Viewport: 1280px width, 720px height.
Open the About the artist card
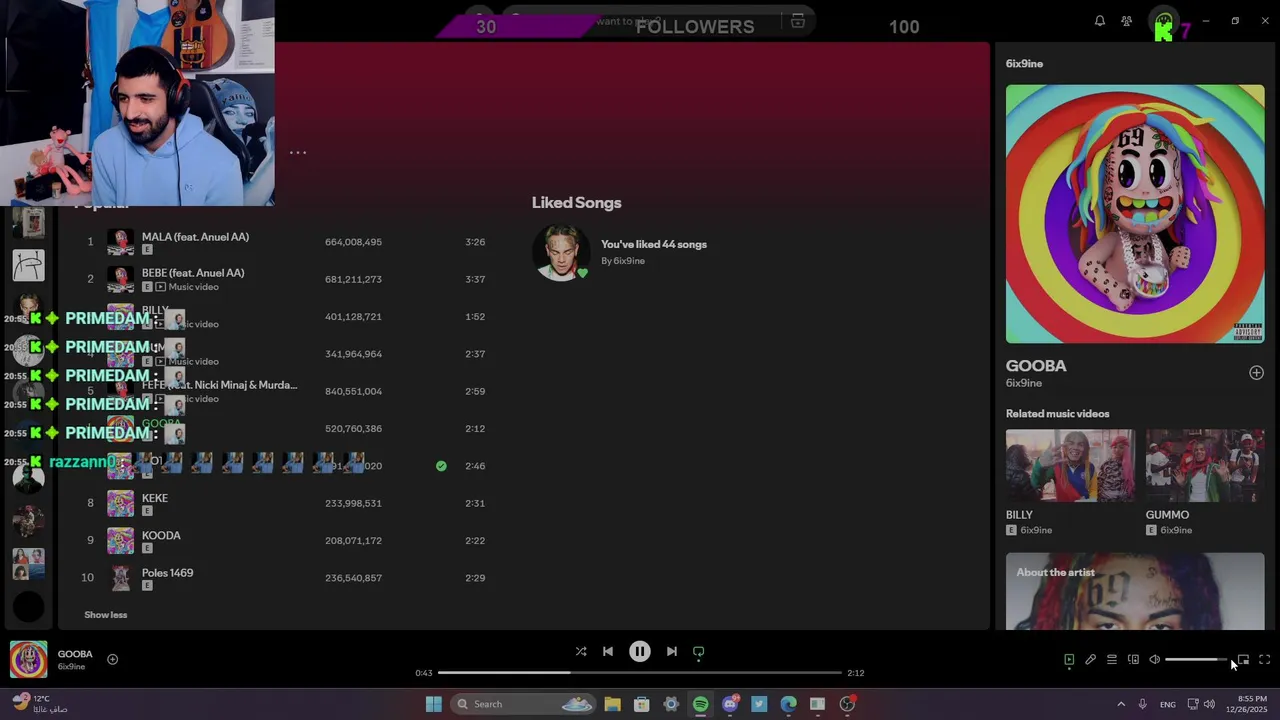1135,591
